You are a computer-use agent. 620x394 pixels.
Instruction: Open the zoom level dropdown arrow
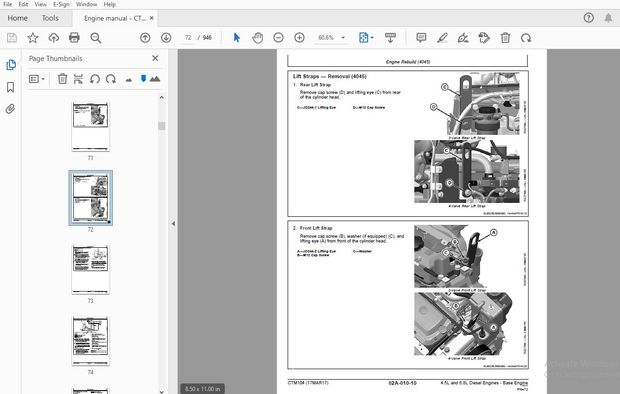pos(343,38)
